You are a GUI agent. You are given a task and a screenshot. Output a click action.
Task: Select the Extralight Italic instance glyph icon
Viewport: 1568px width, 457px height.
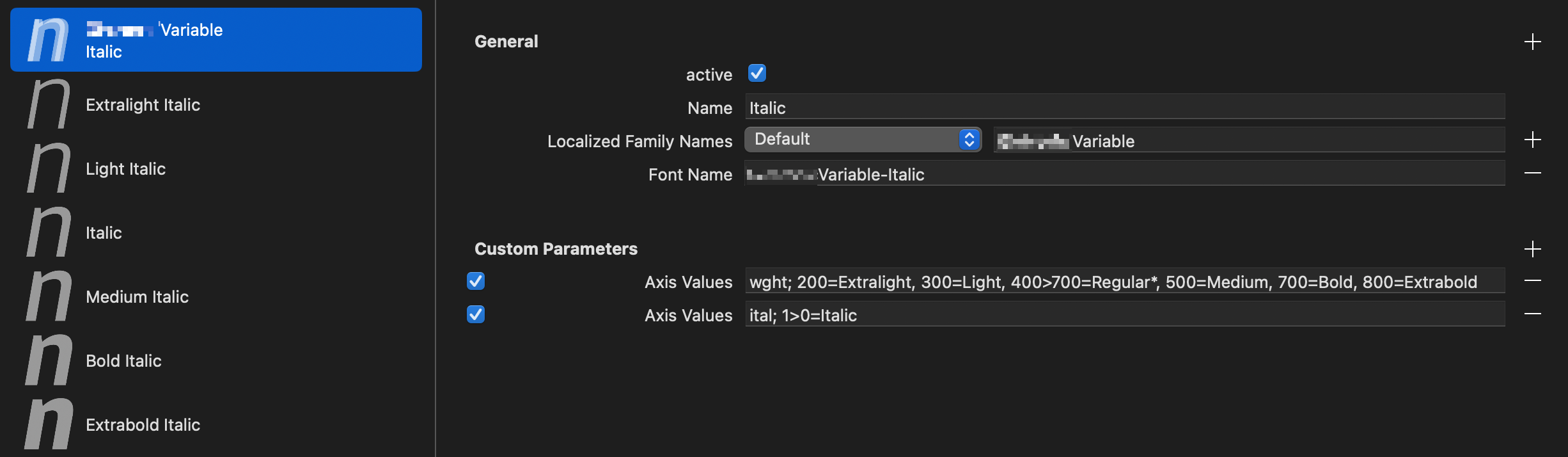(x=49, y=104)
